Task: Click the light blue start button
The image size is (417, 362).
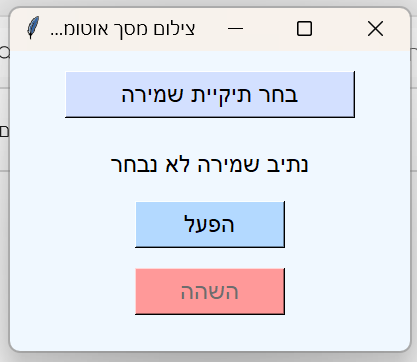Action: pos(210,224)
